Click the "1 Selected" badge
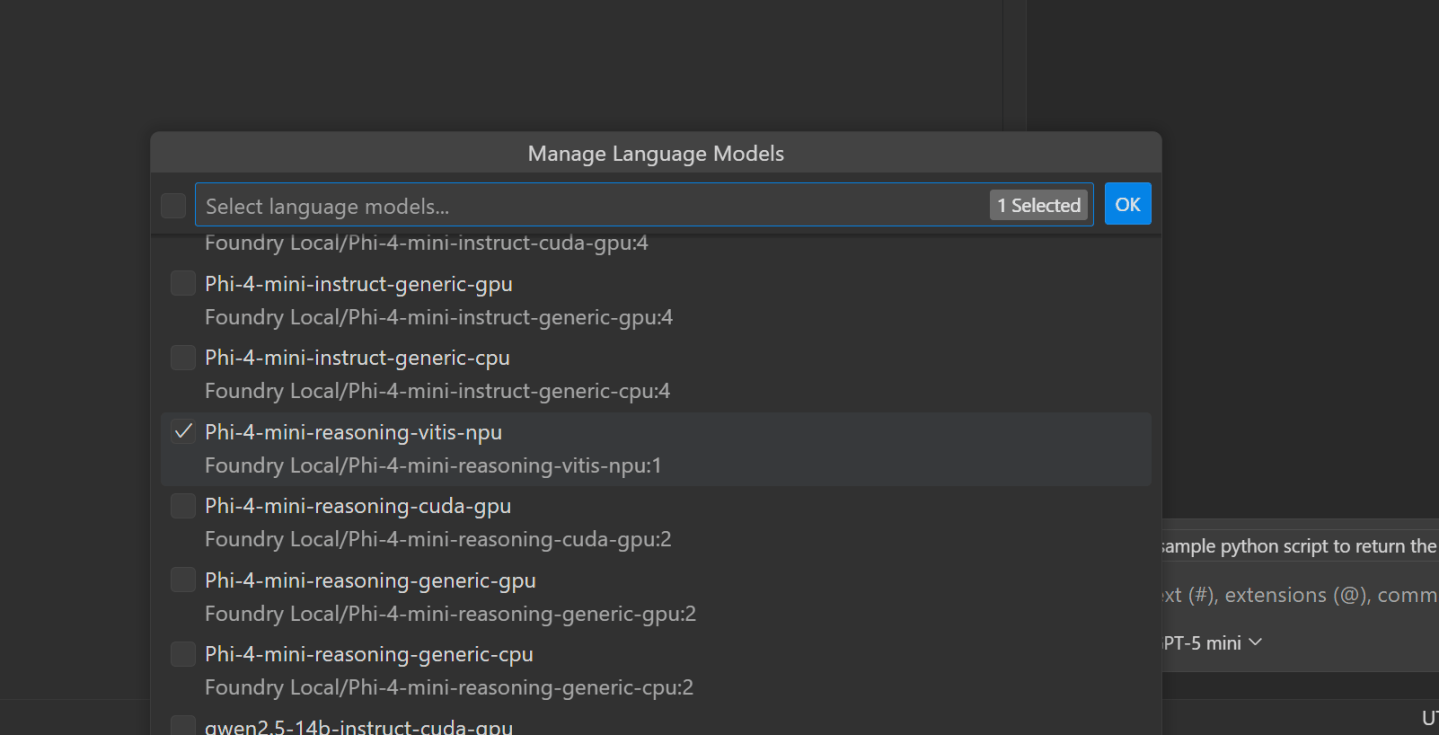The width and height of the screenshot is (1439, 735). coord(1039,205)
